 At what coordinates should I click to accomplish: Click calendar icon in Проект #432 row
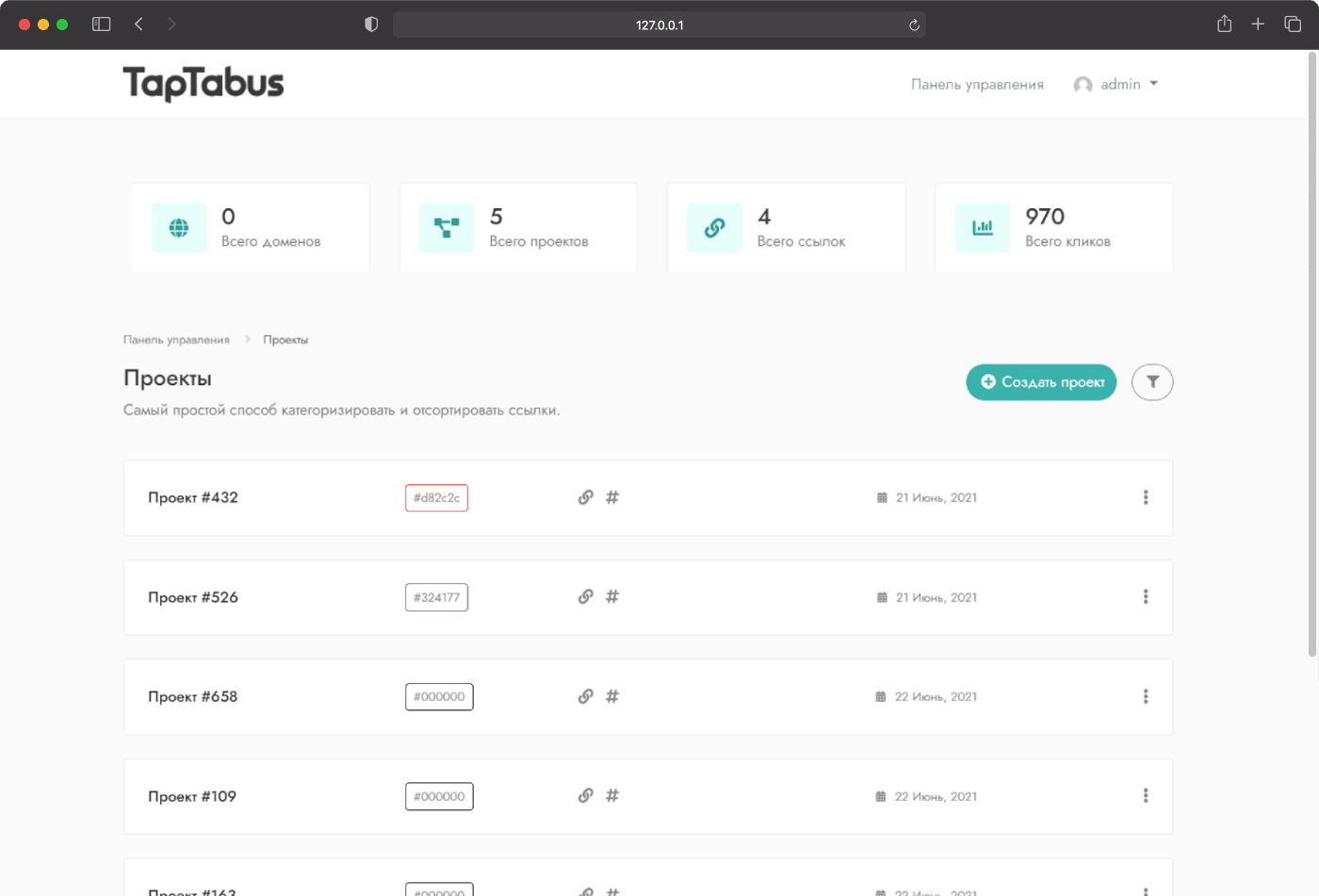882,497
